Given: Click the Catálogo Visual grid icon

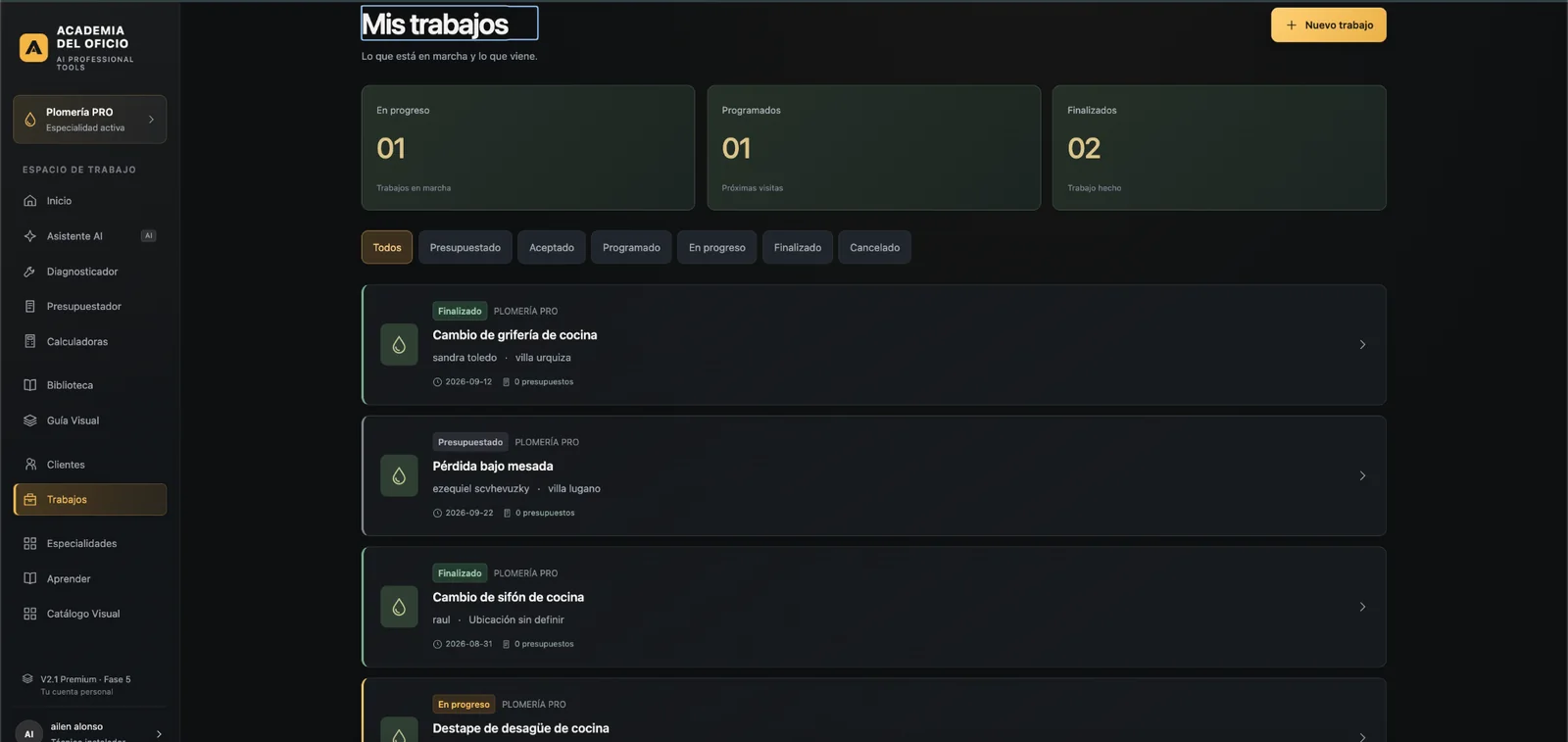Looking at the screenshot, I should [x=30, y=615].
